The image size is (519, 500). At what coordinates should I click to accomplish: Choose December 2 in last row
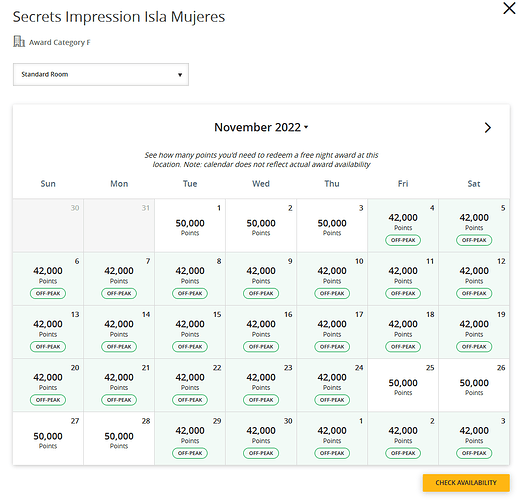click(x=403, y=439)
